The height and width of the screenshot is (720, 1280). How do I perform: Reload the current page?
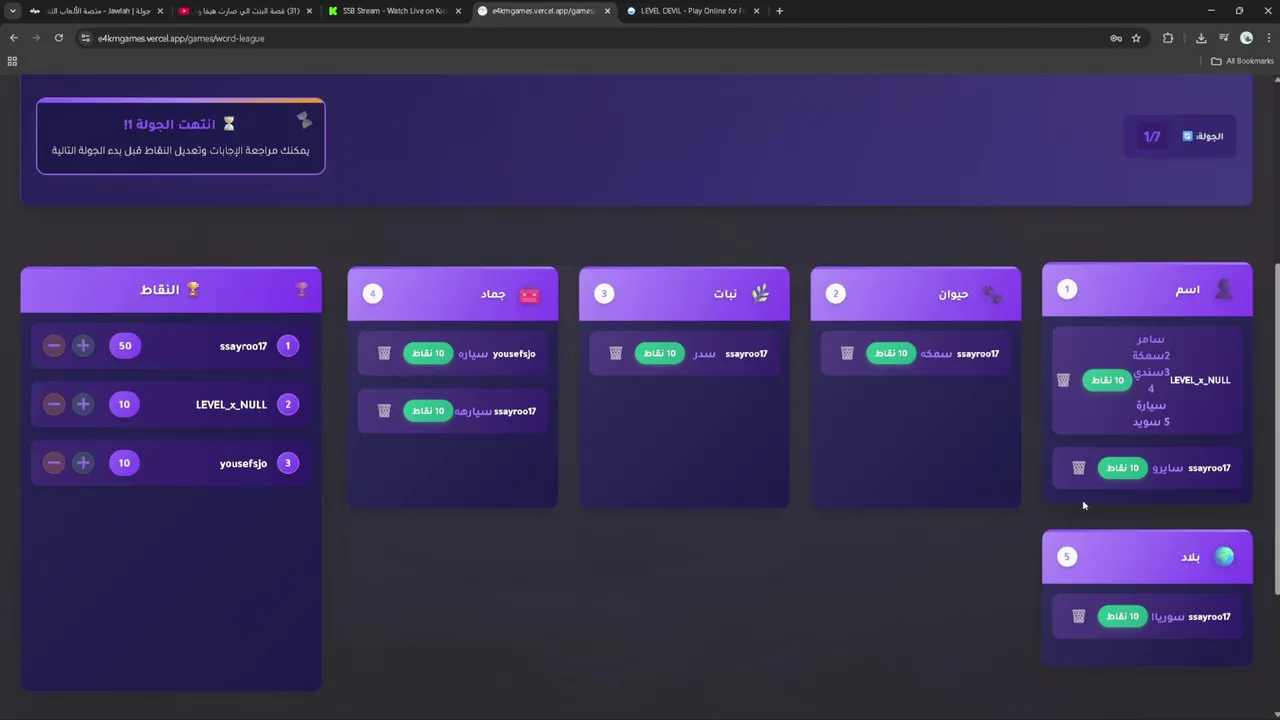(x=59, y=38)
